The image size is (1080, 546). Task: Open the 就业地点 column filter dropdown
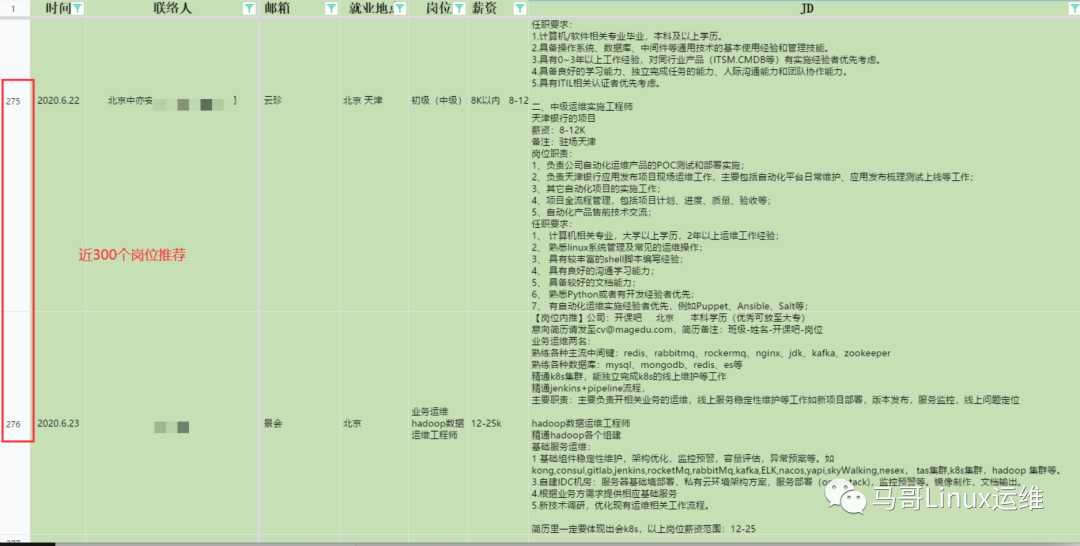(401, 8)
